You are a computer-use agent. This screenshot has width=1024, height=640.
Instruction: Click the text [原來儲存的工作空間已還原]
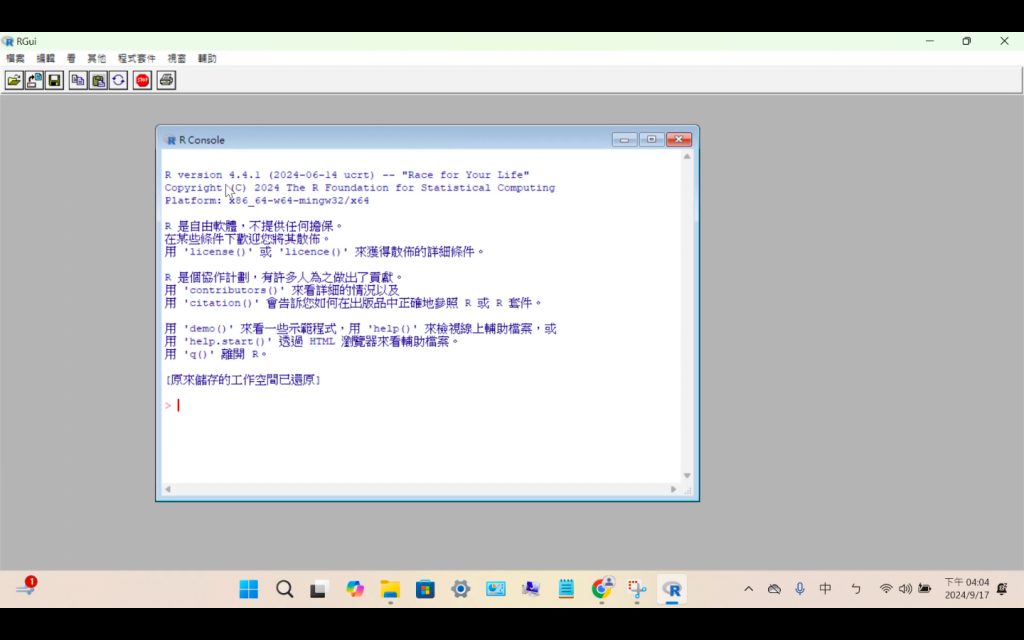[x=243, y=380]
